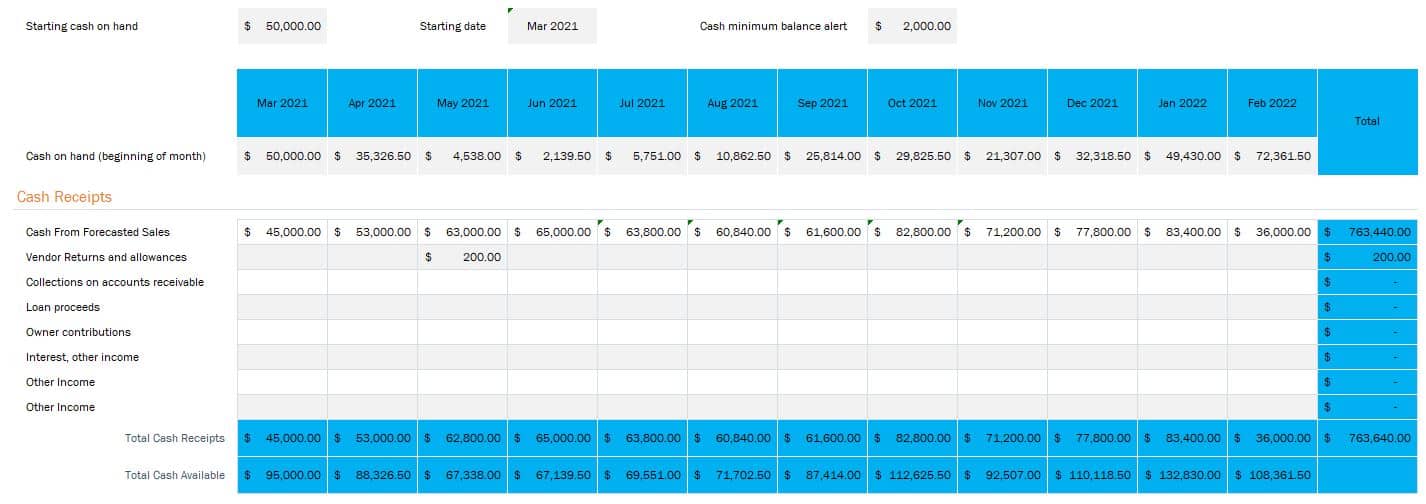
Task: Click the Starting date cell Mar 2021
Action: pyautogui.click(x=552, y=26)
